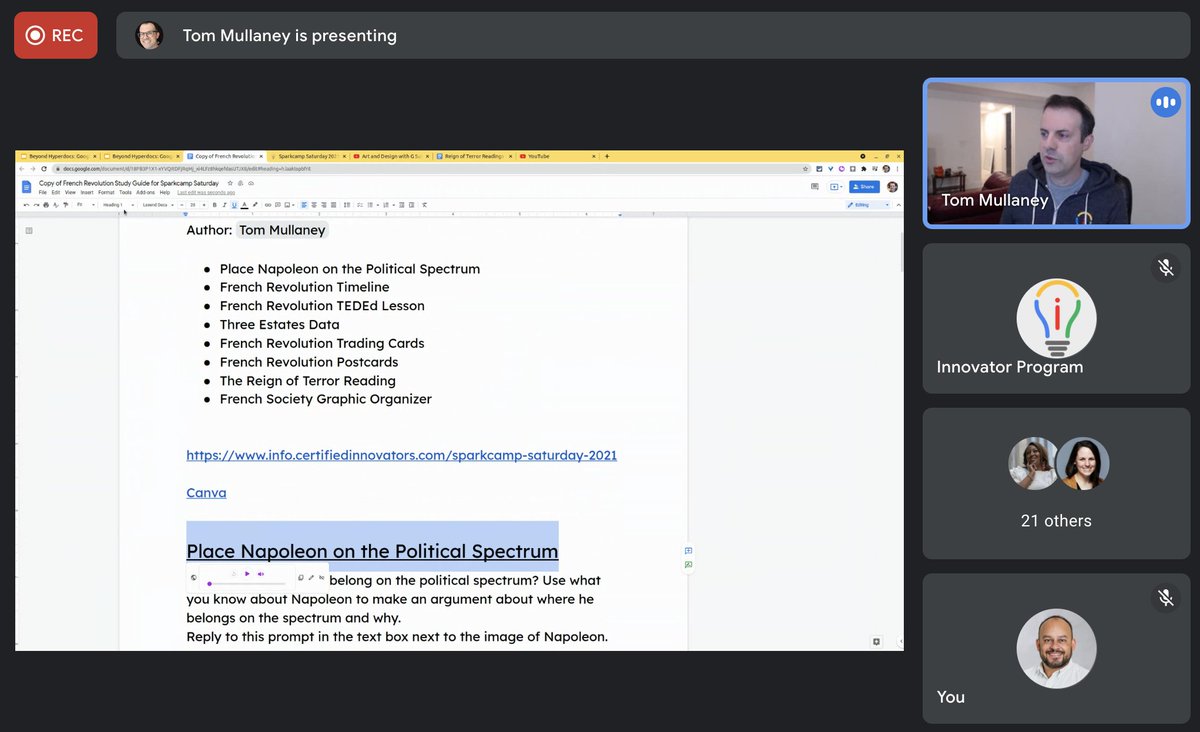1200x732 pixels.
Task: Open the Format menu
Action: 106,193
